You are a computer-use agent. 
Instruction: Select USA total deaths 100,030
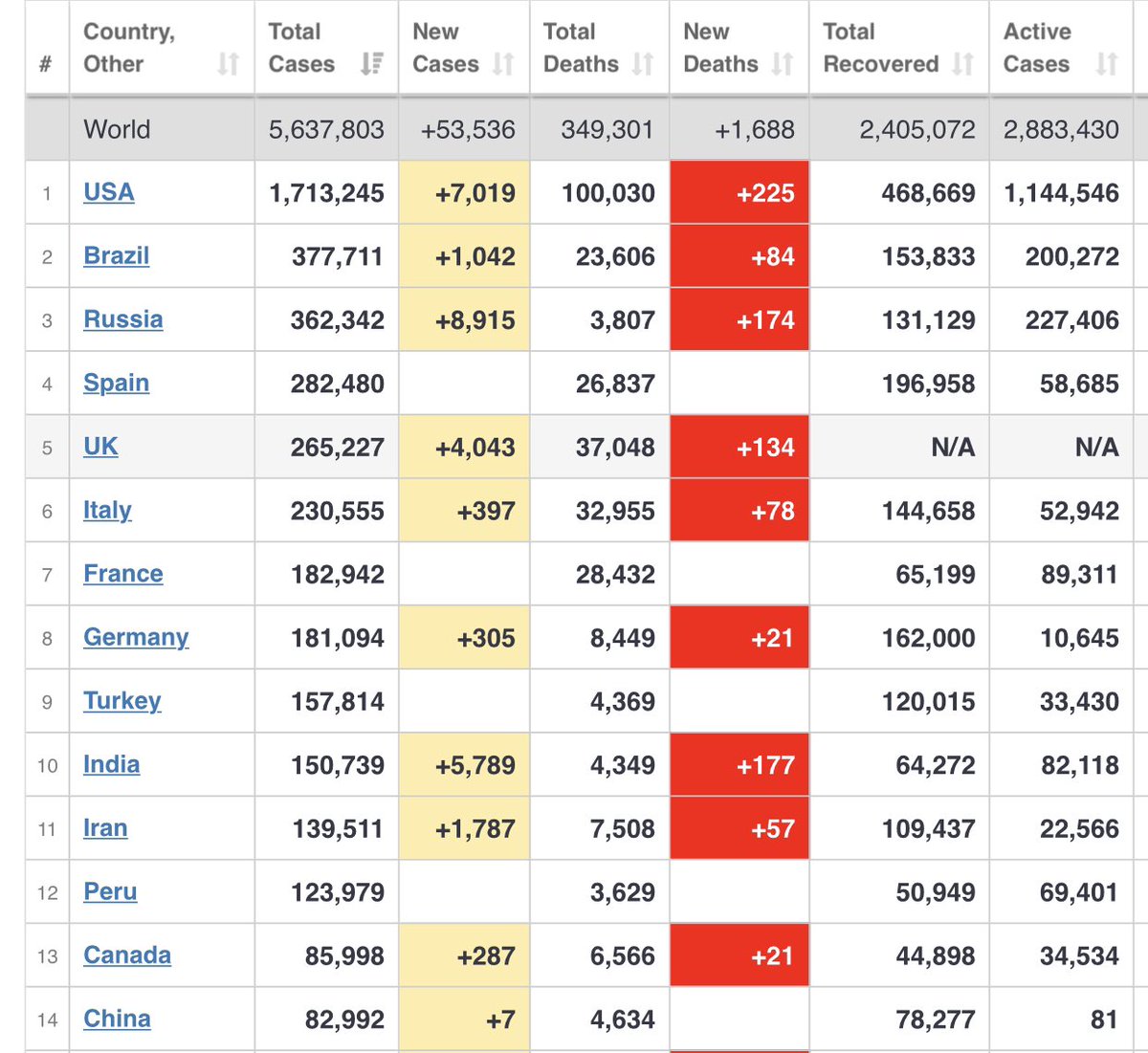(x=608, y=193)
